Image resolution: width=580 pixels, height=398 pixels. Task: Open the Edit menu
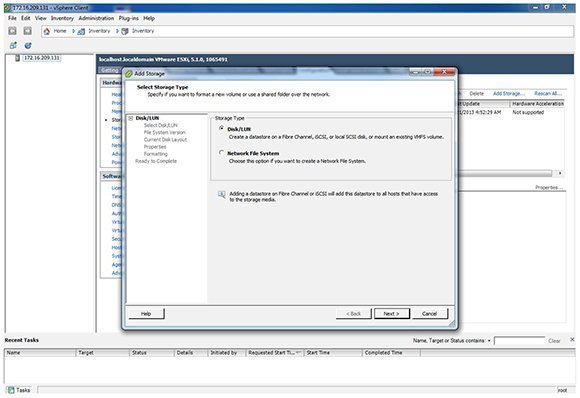[x=26, y=18]
